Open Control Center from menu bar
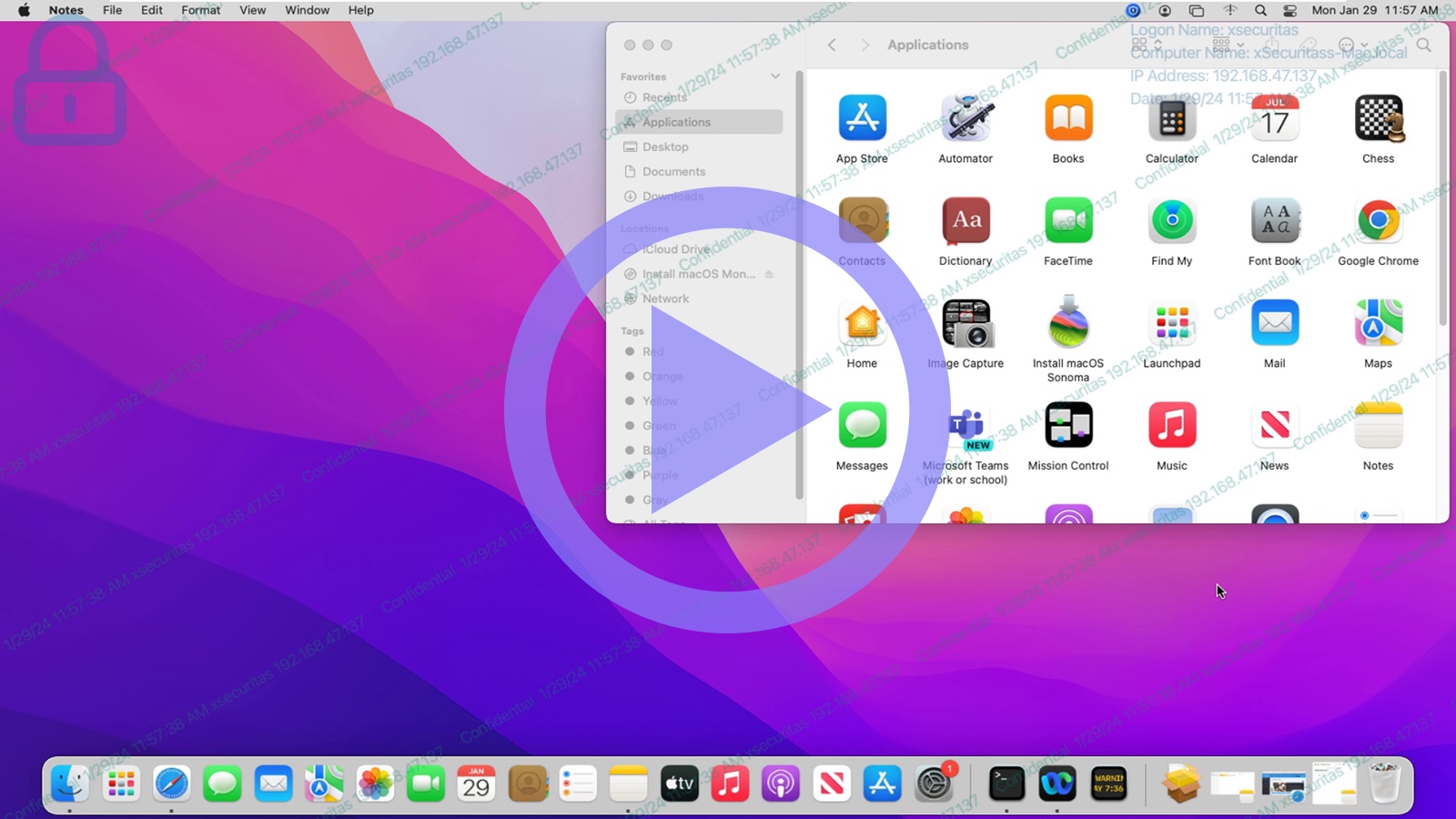 [x=1289, y=10]
